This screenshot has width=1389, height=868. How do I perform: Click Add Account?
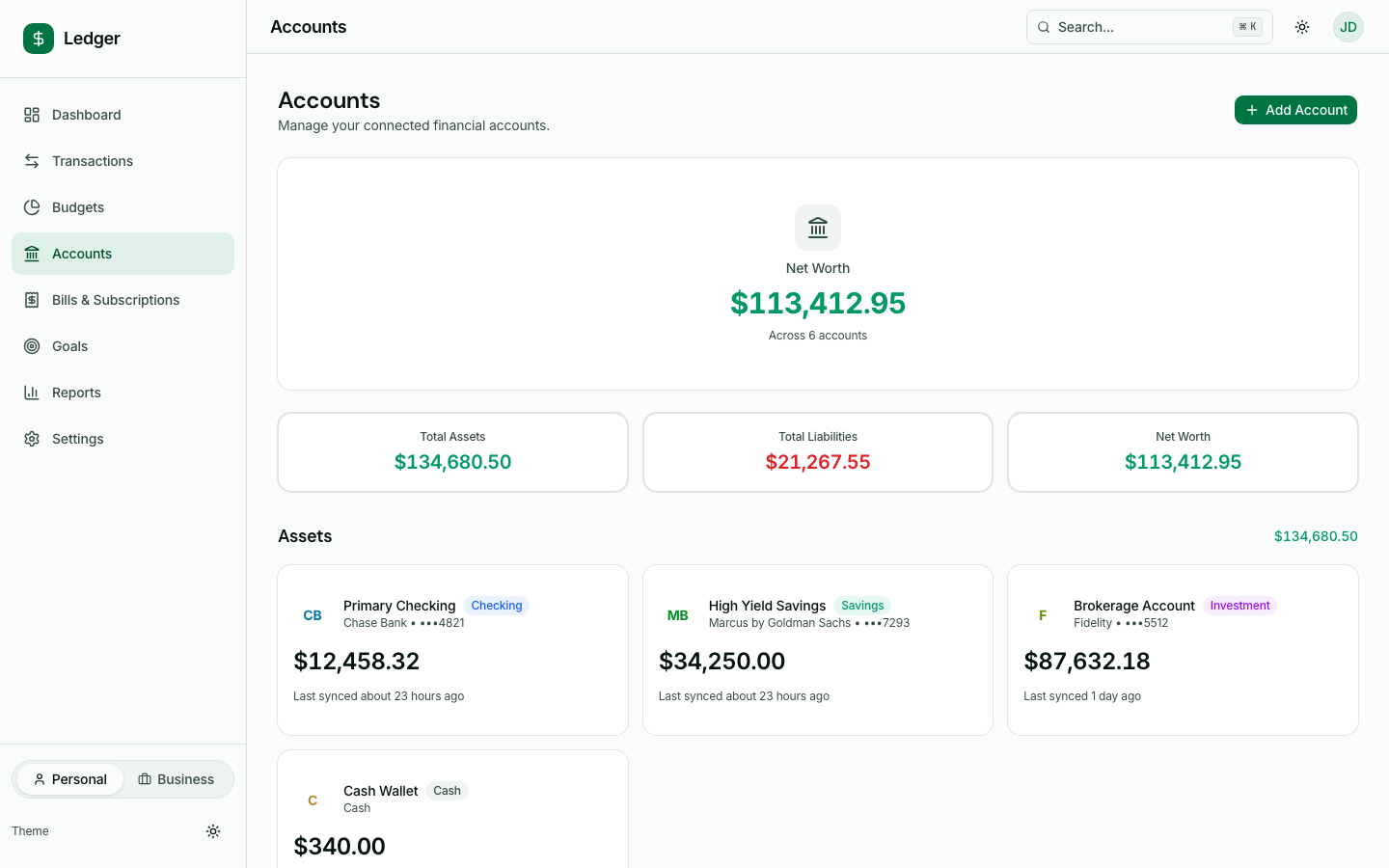click(1295, 109)
